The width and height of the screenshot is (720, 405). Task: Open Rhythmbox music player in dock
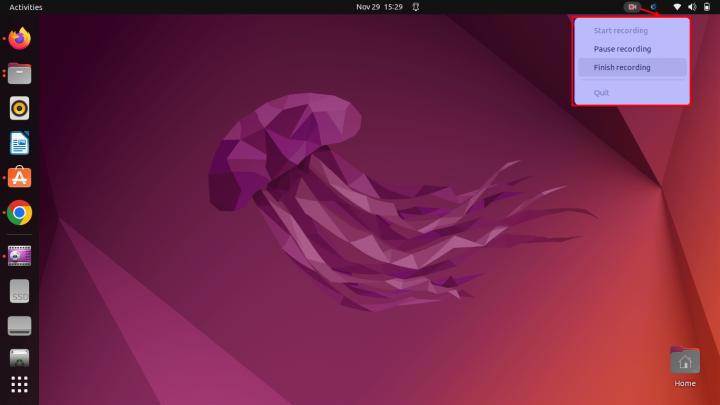20,108
